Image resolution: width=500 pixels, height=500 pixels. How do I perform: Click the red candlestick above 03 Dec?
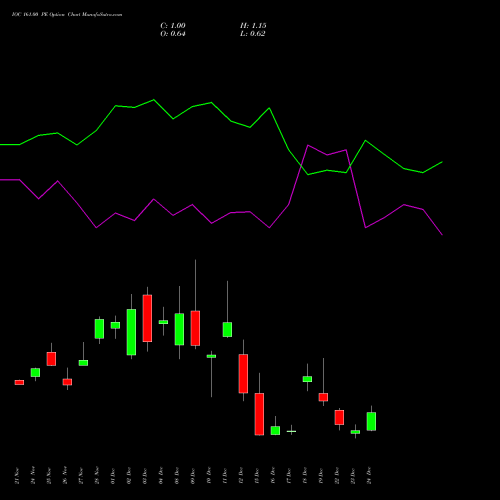147,318
